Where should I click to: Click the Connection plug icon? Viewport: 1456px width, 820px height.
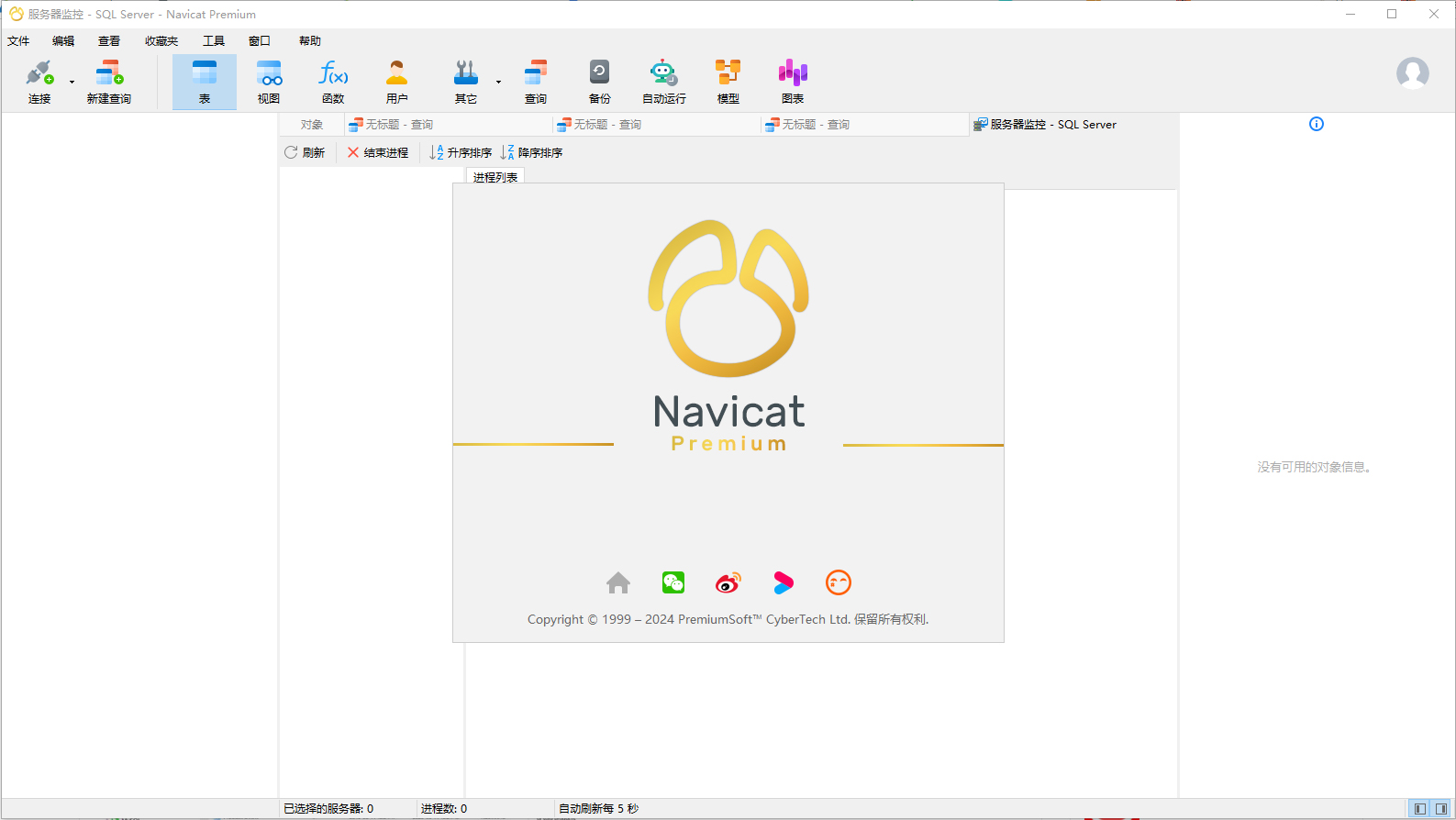(39, 73)
